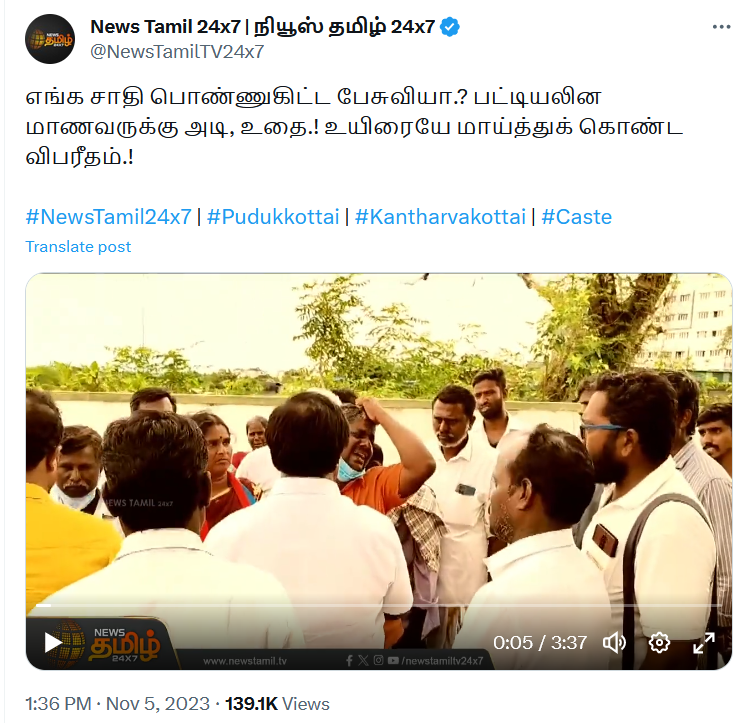Click the 1:36 PM Nov 5, 2023 timestamp
Viewport: 746px width, 723px height.
pyautogui.click(x=118, y=703)
